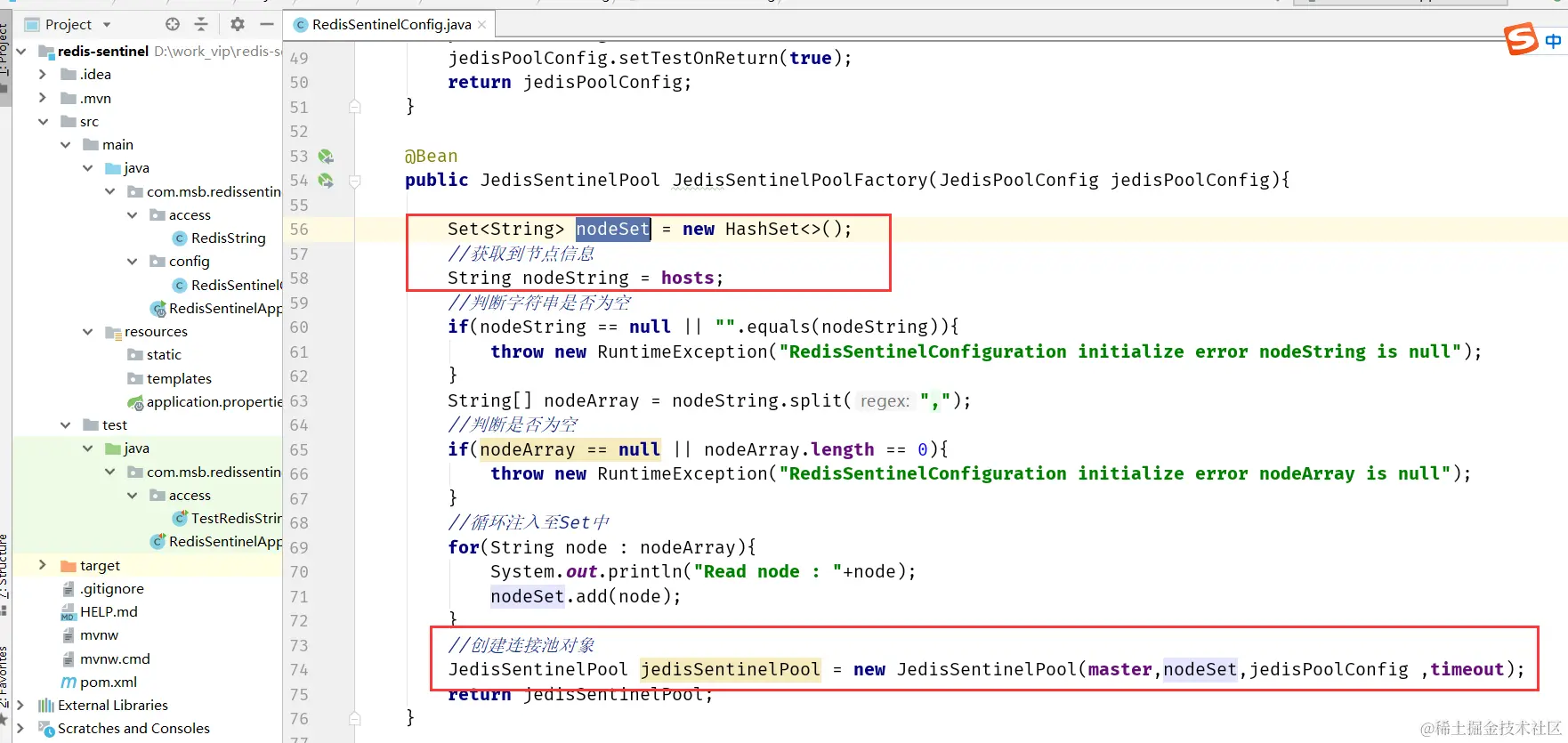Expand External Libraries node
The image size is (1568, 743).
tap(20, 705)
